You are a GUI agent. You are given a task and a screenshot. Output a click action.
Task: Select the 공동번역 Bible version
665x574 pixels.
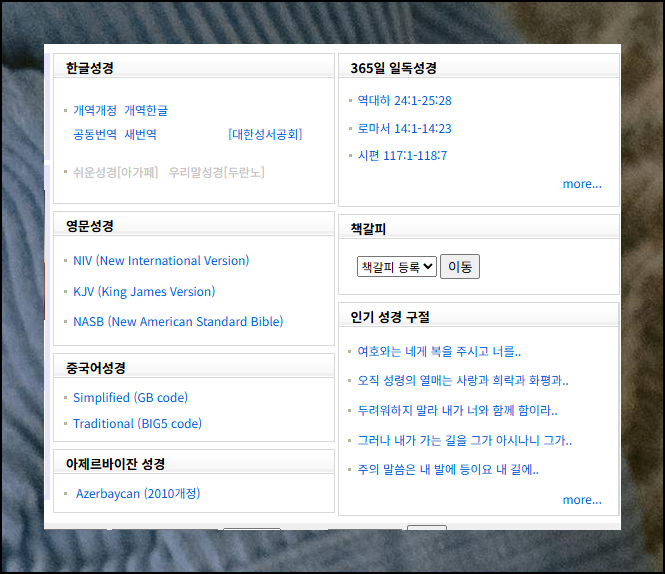(x=95, y=134)
